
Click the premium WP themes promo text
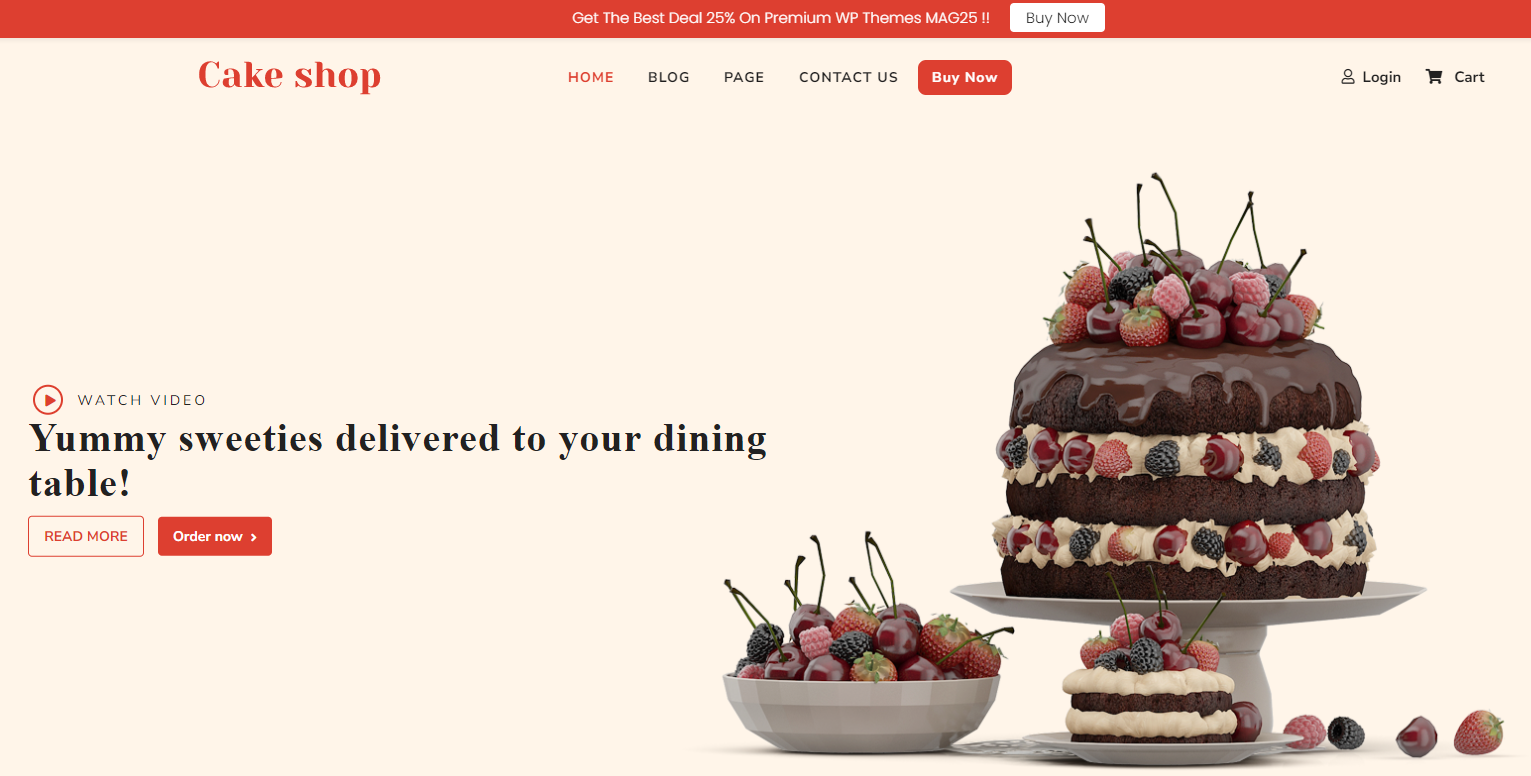781,18
